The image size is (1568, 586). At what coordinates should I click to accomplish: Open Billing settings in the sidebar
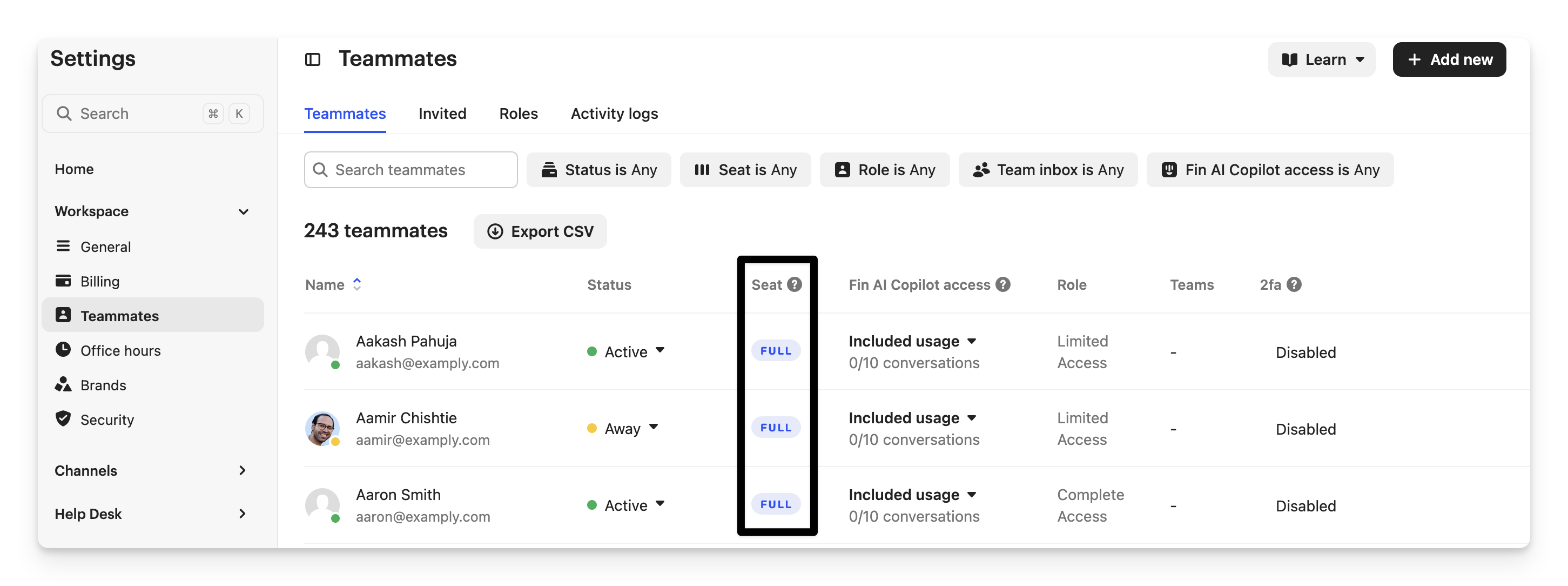(100, 282)
